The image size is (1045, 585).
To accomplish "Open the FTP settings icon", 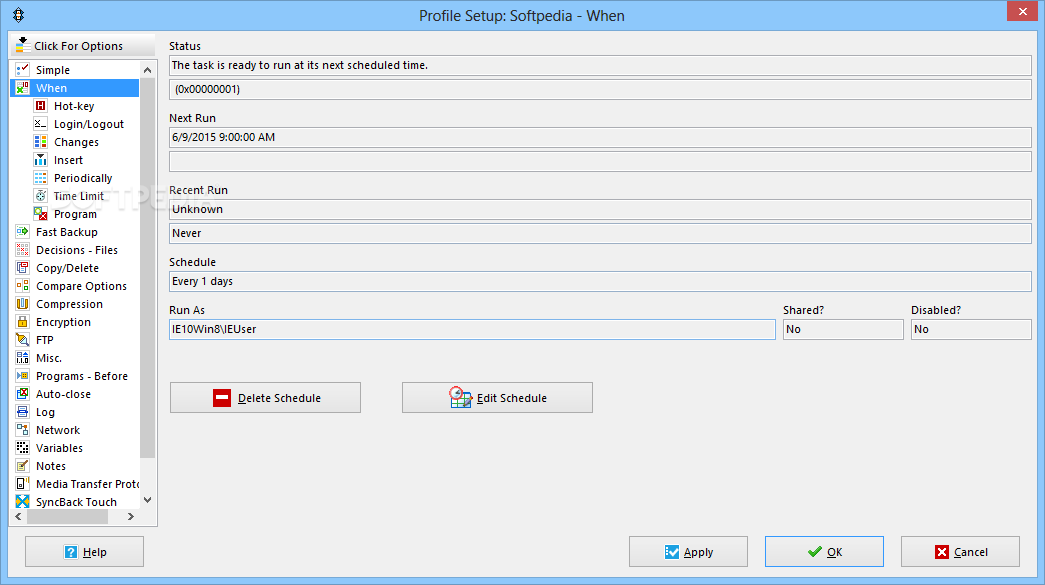I will [23, 340].
